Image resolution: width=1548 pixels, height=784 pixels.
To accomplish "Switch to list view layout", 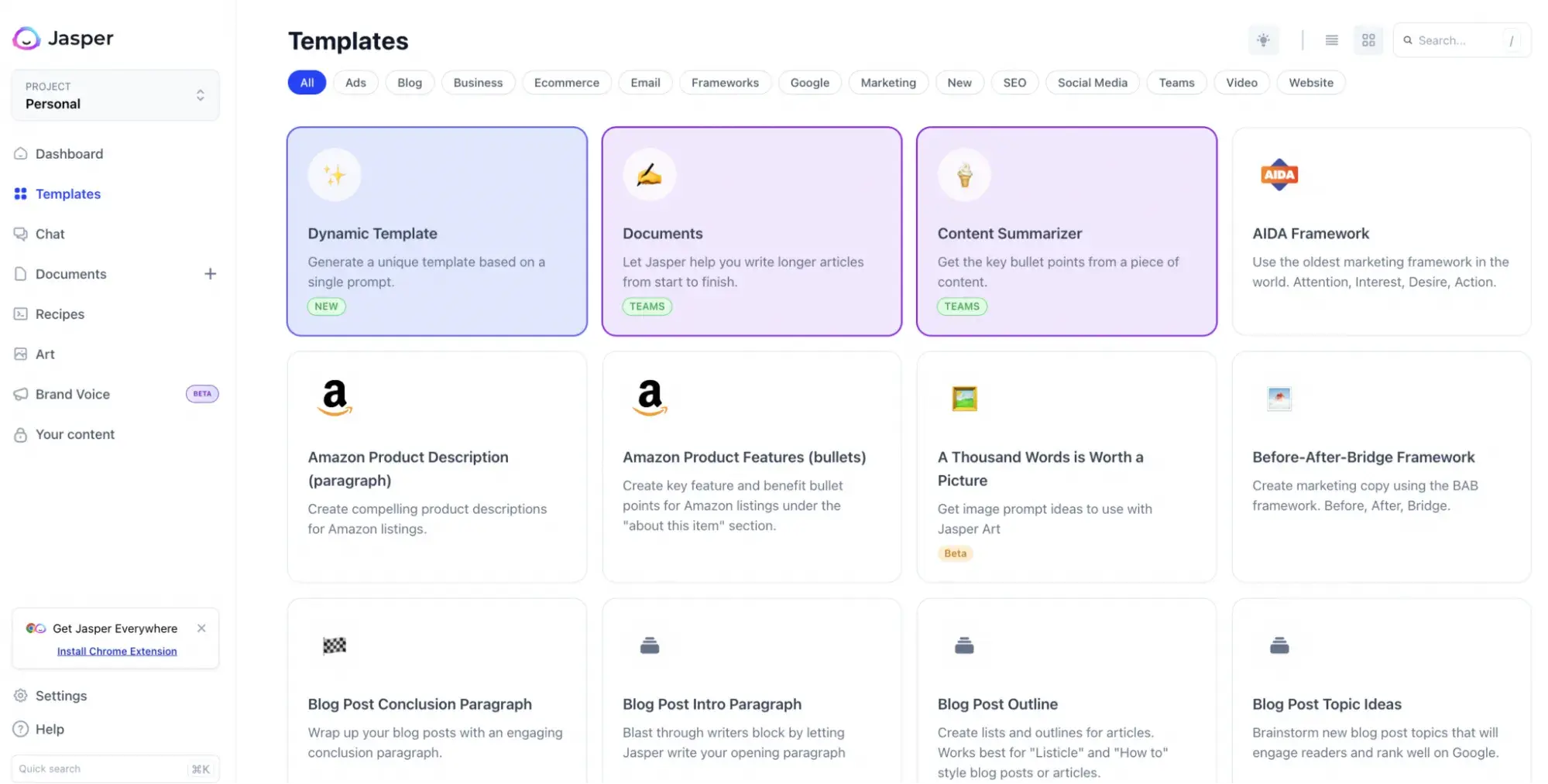I will pyautogui.click(x=1331, y=40).
